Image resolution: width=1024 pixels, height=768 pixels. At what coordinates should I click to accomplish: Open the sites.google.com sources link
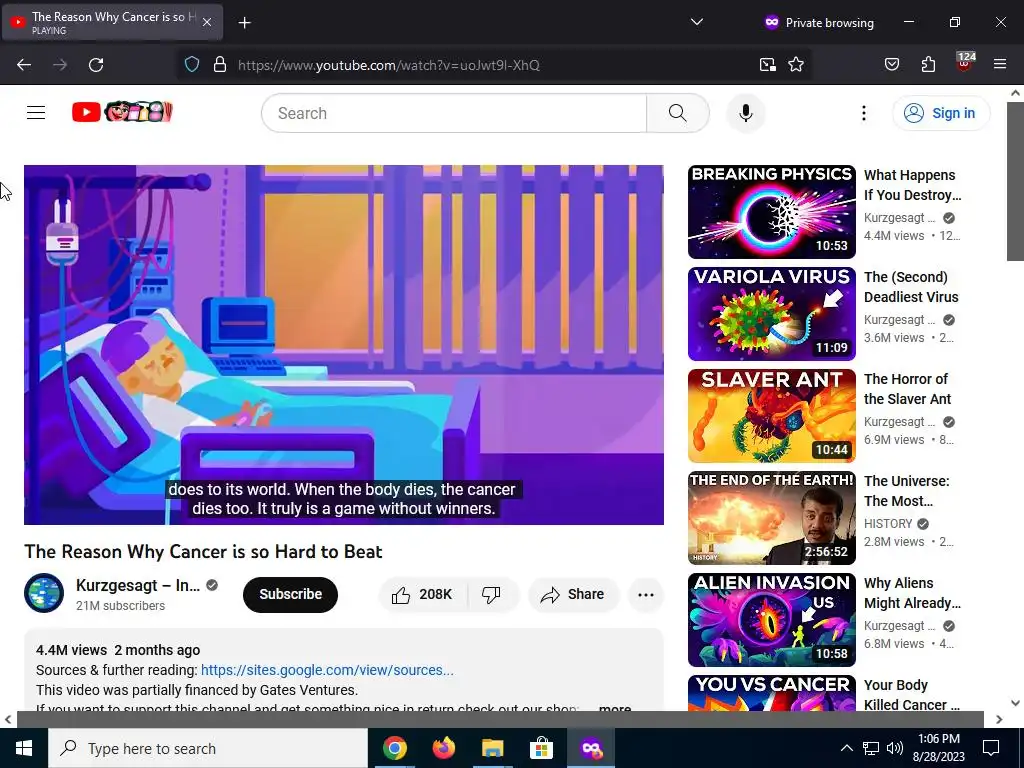[x=327, y=670]
